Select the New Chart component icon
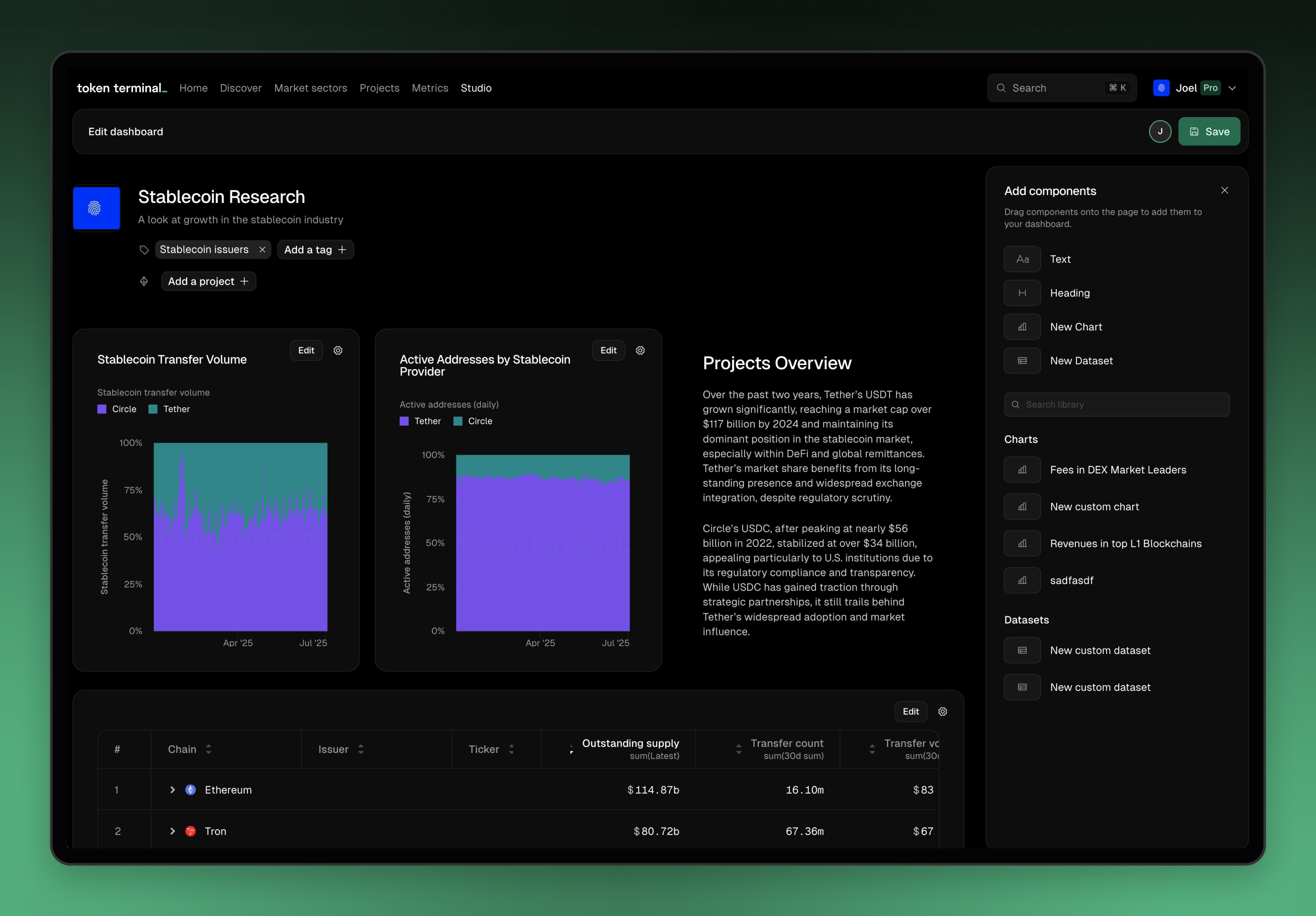Screen dimensions: 1316x916 click(x=1022, y=327)
